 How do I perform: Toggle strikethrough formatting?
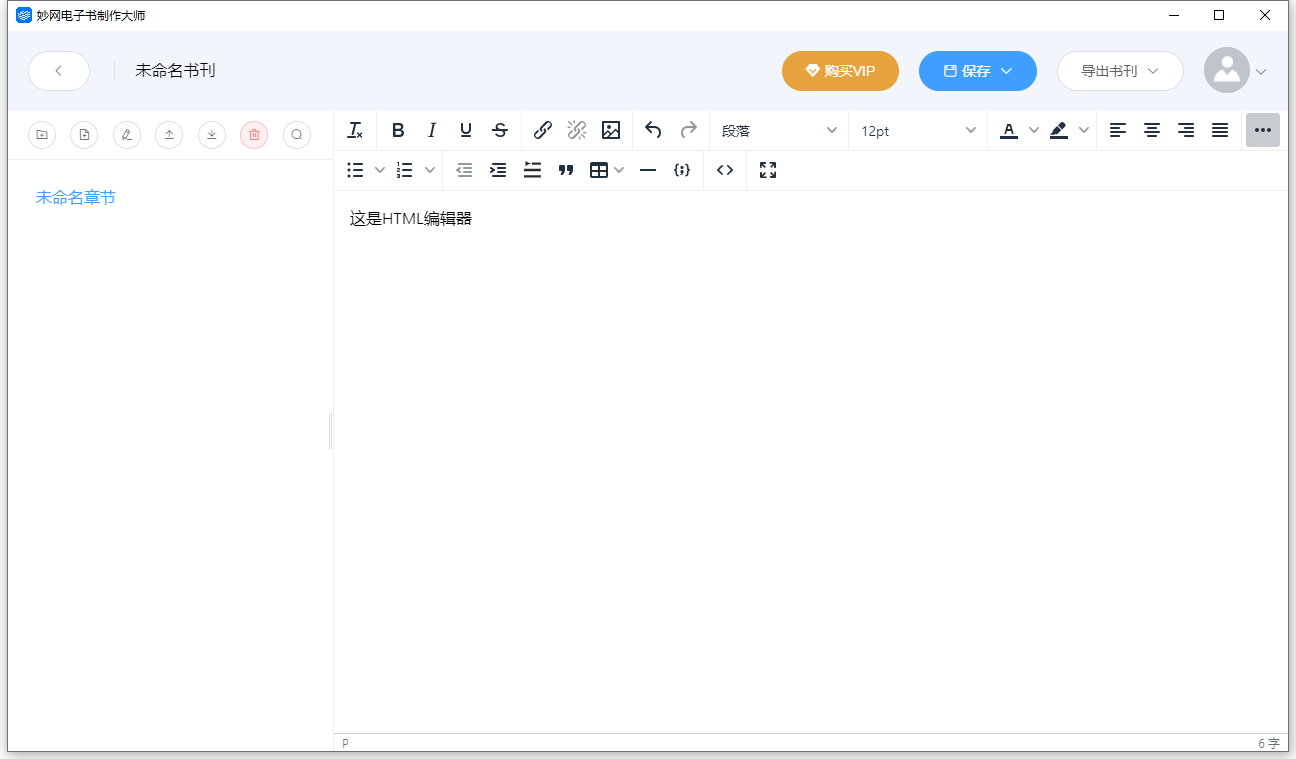500,130
